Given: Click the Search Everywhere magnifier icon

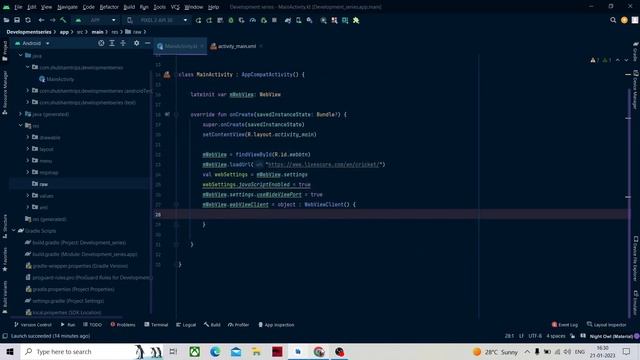Looking at the screenshot, I should pyautogui.click(x=613, y=20).
